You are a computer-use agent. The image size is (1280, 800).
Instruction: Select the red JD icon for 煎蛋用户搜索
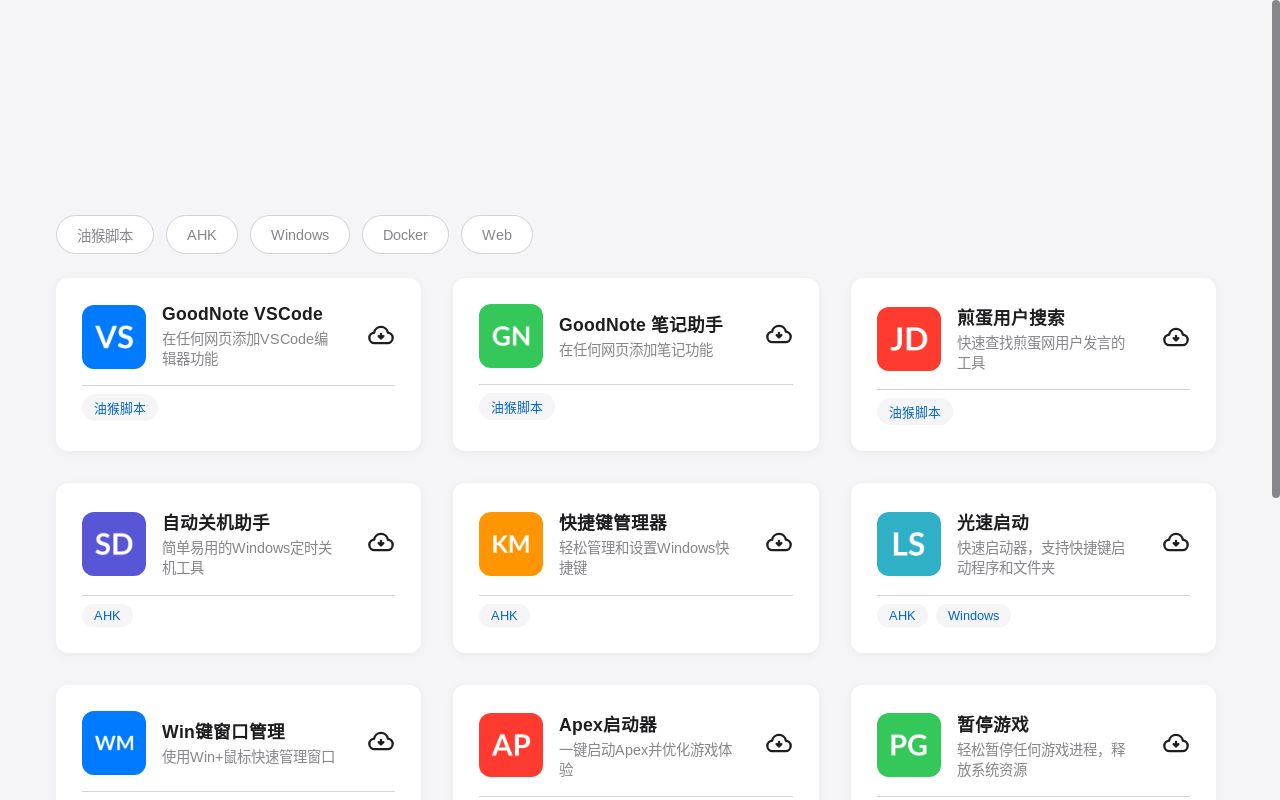click(x=908, y=339)
